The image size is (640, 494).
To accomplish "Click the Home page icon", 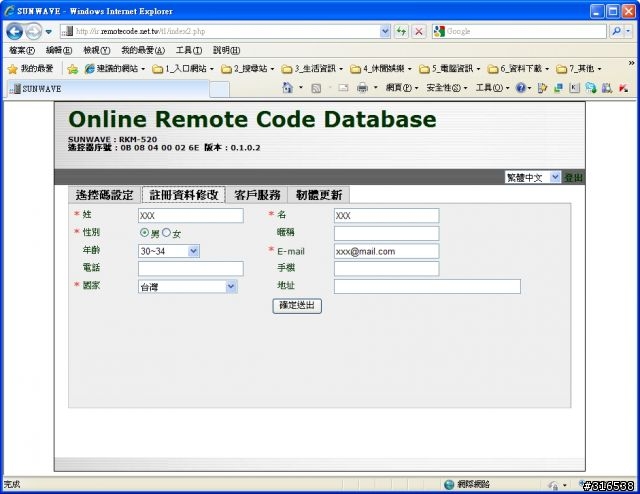I will click(x=288, y=88).
